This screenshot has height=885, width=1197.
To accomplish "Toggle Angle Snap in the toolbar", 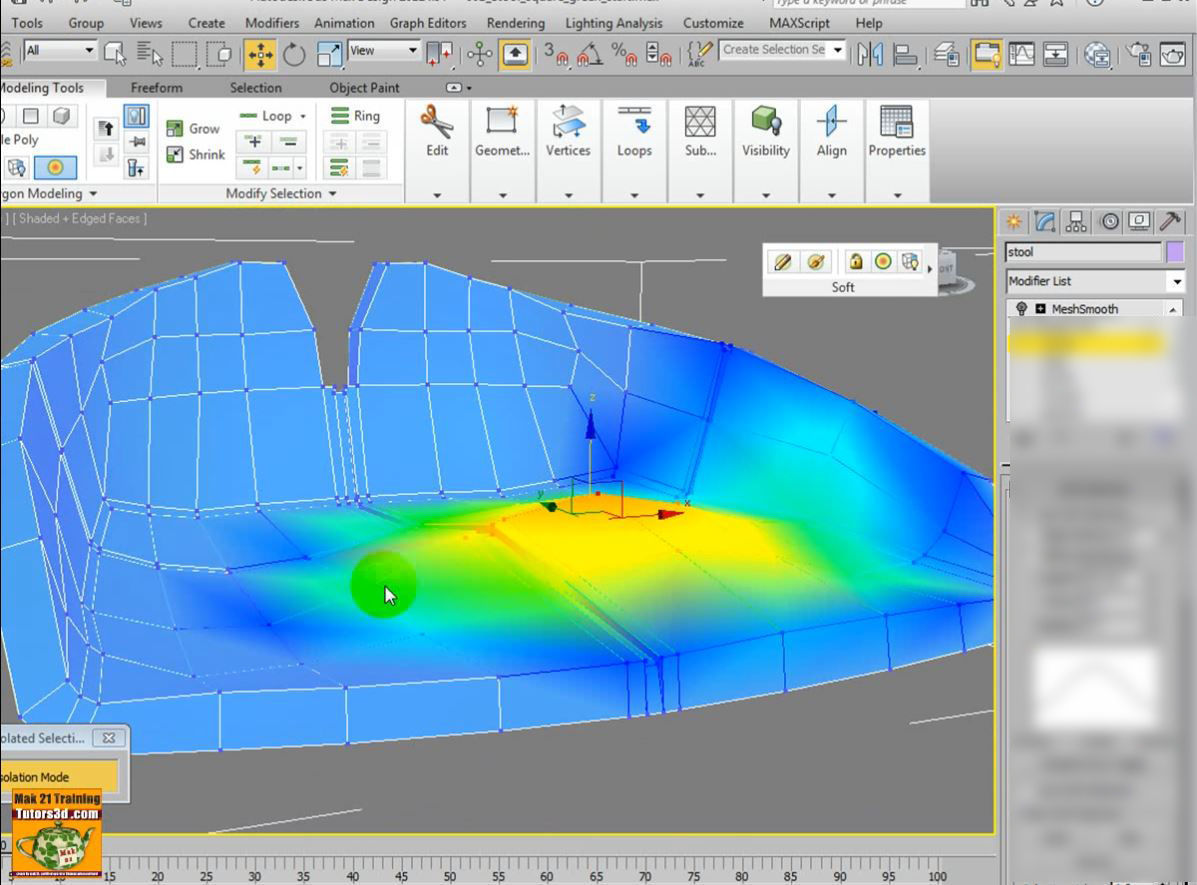I will [591, 54].
